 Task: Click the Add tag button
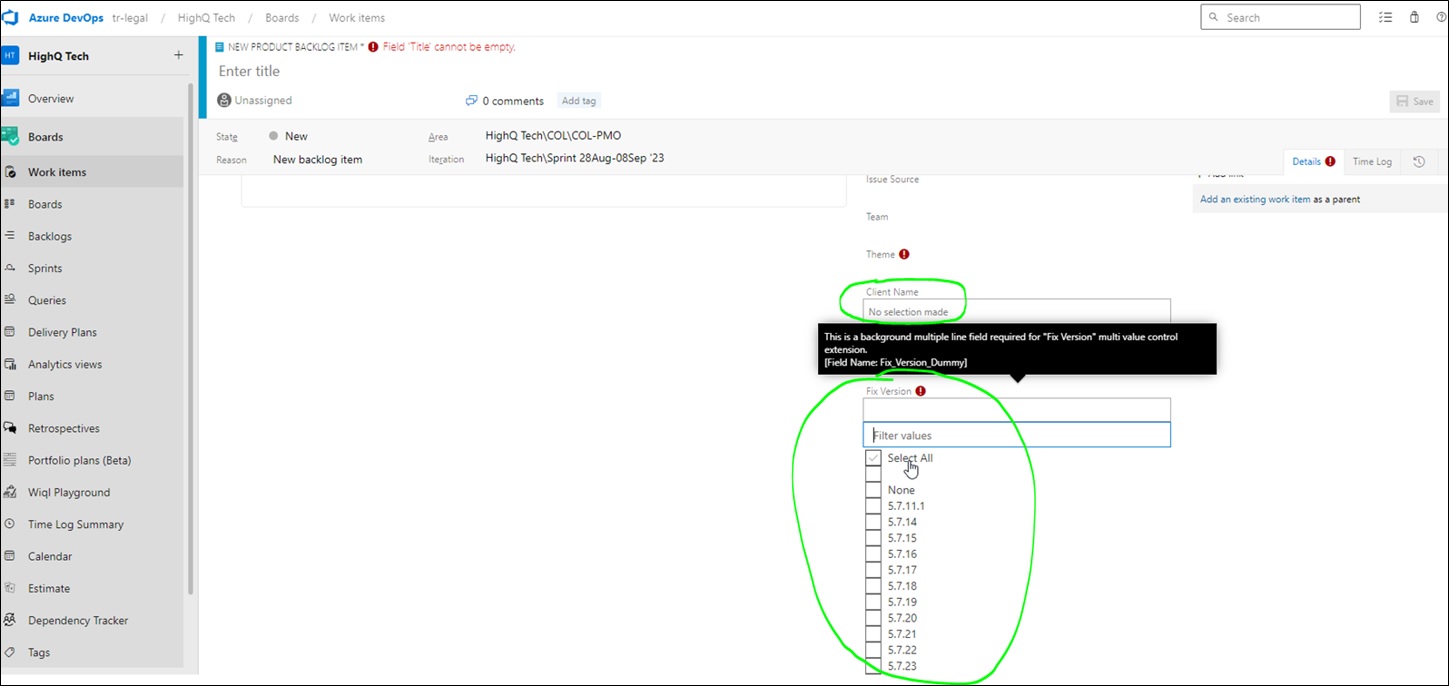click(578, 100)
